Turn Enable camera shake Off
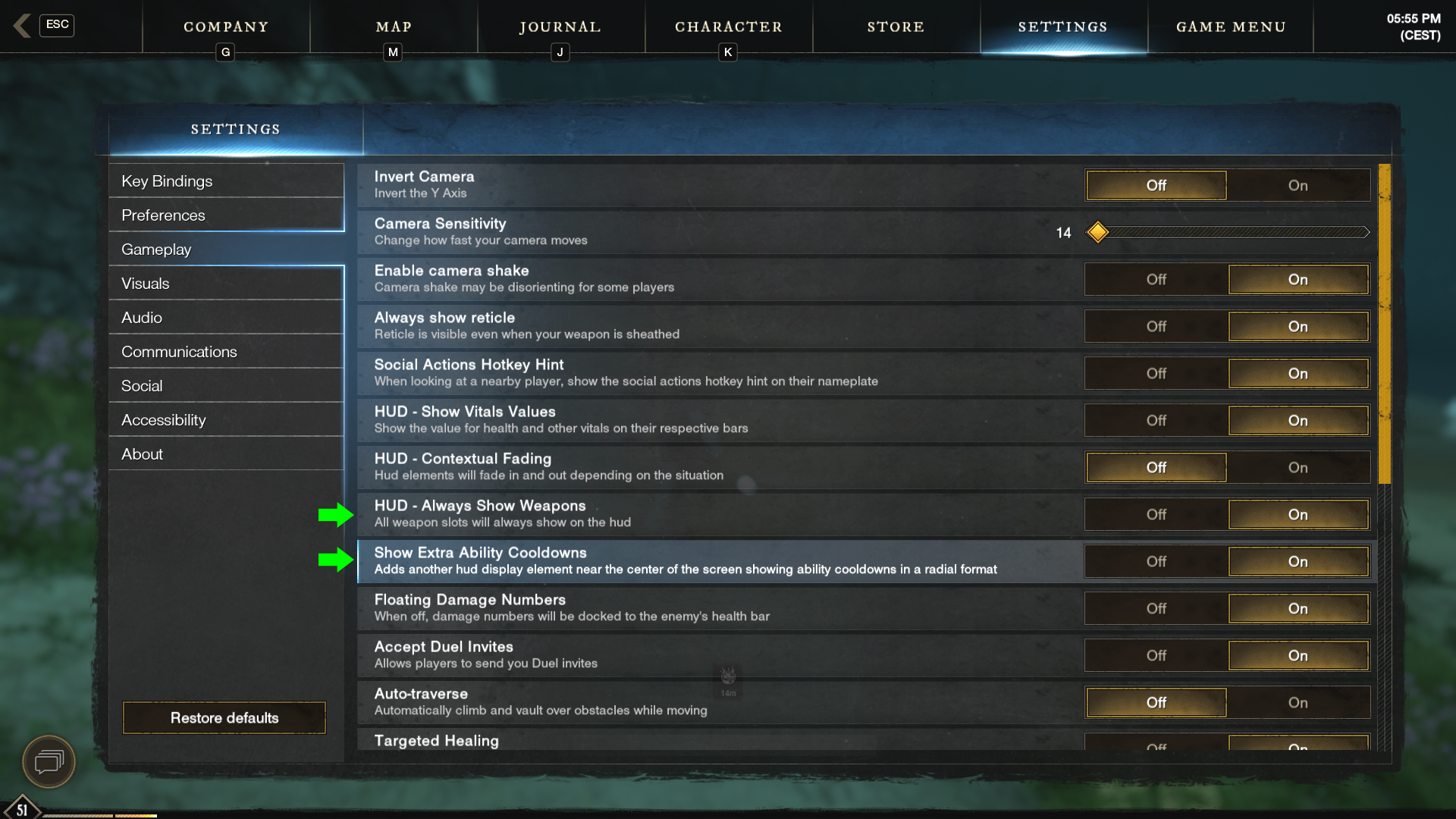 [1156, 280]
